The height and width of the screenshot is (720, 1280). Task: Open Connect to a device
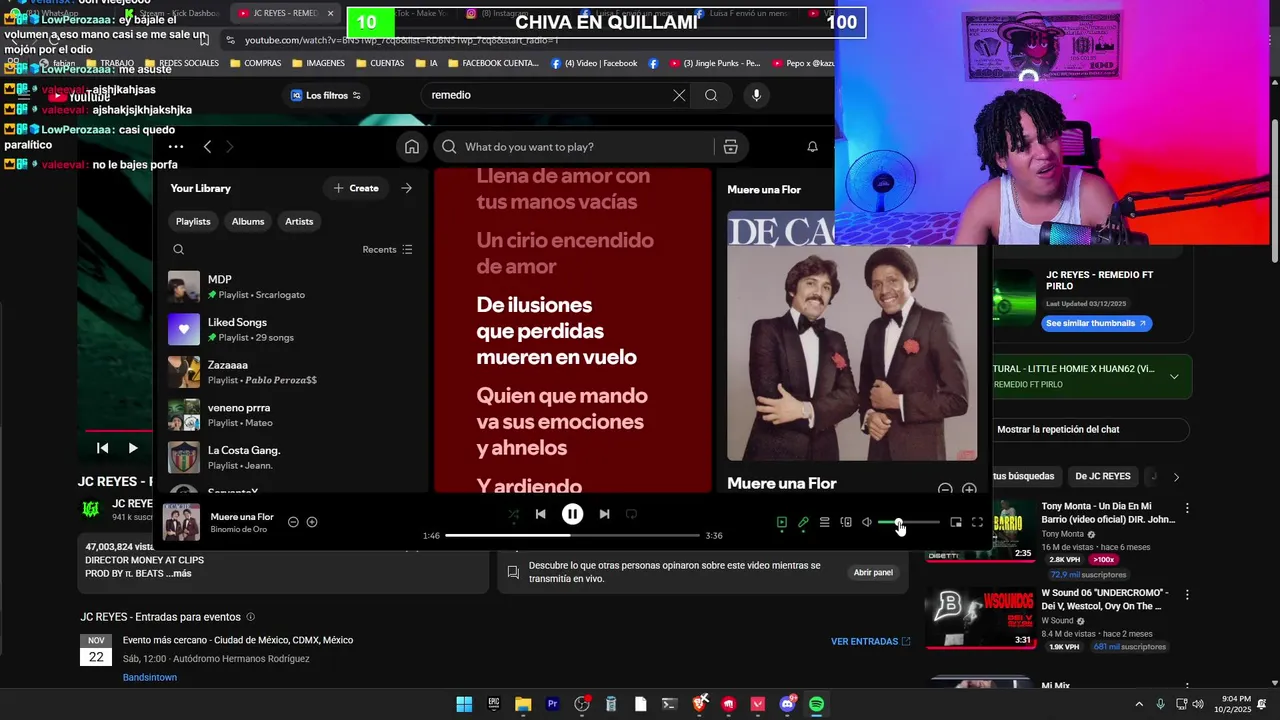(846, 522)
